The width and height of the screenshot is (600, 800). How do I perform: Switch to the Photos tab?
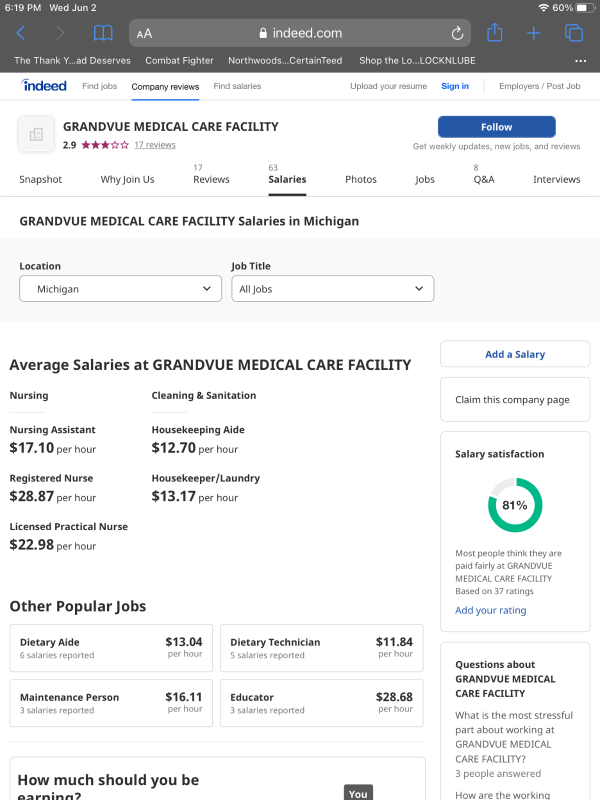pyautogui.click(x=361, y=180)
